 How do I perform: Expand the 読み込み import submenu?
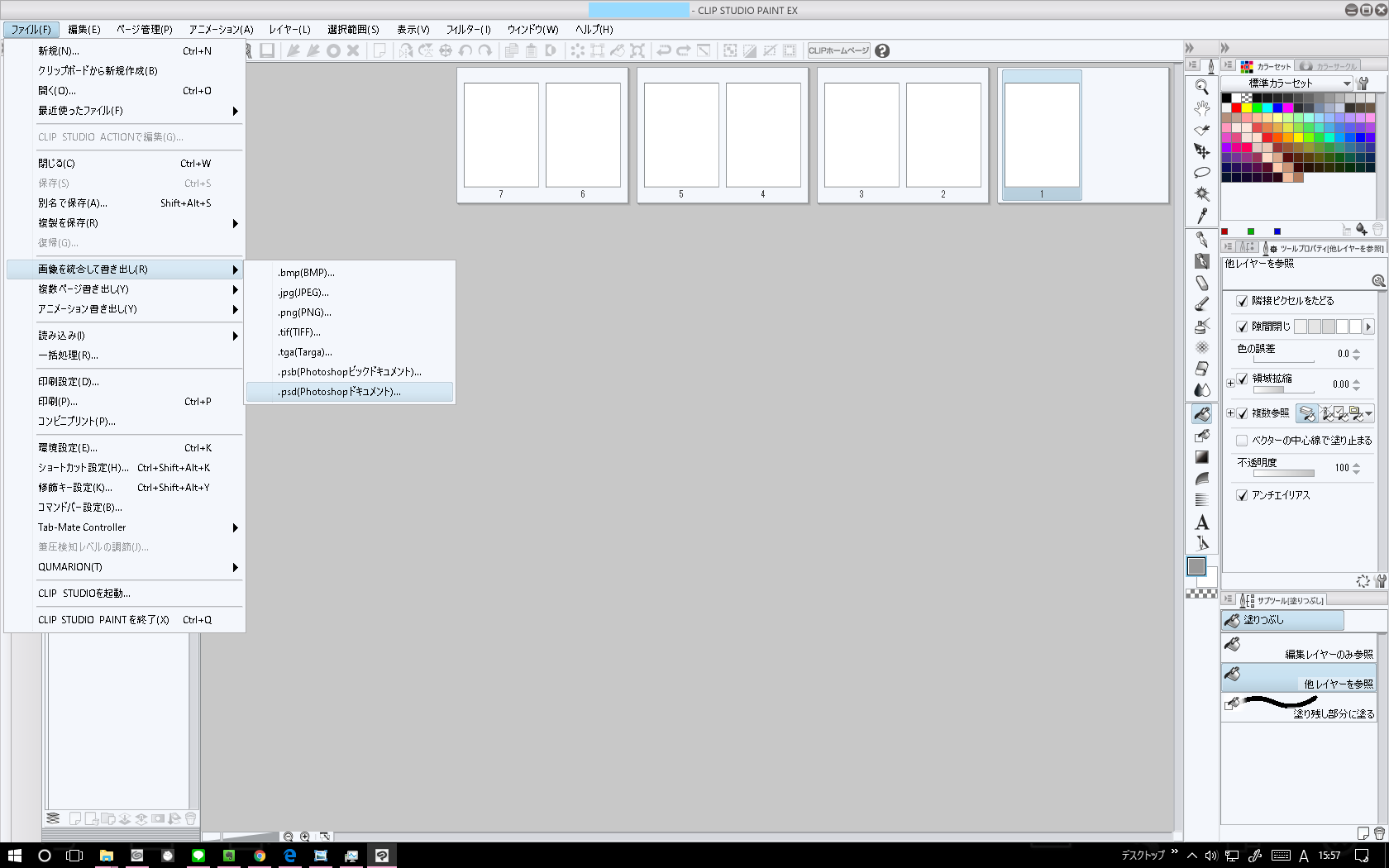pyautogui.click(x=124, y=336)
